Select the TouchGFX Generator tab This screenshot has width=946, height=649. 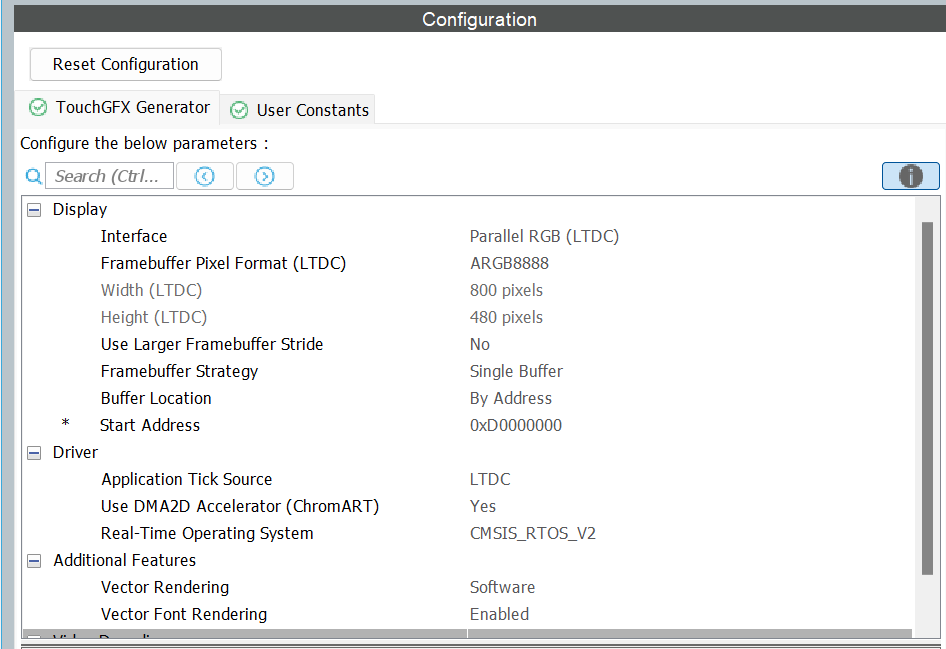tap(132, 107)
